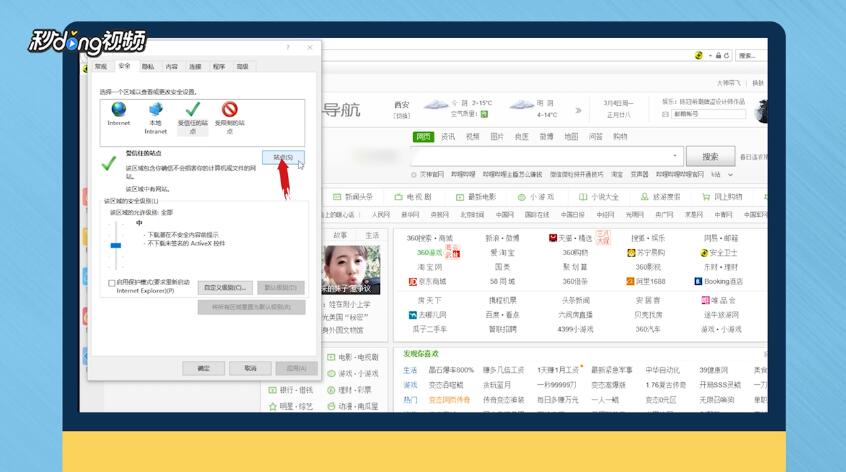Click 理财·彩票 category icon link
846x472 pixels.
click(x=349, y=389)
